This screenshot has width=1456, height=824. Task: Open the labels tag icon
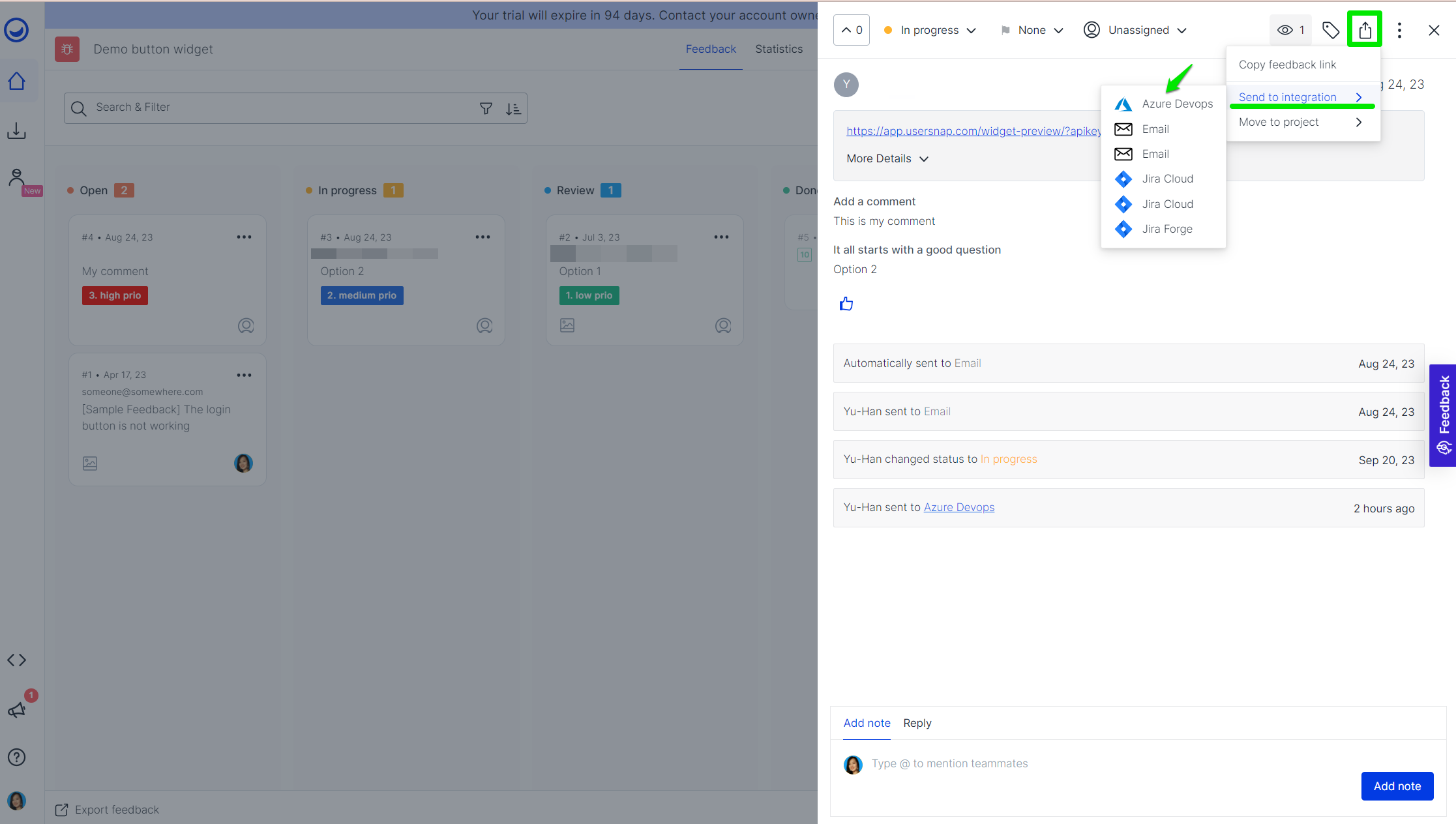point(1330,30)
